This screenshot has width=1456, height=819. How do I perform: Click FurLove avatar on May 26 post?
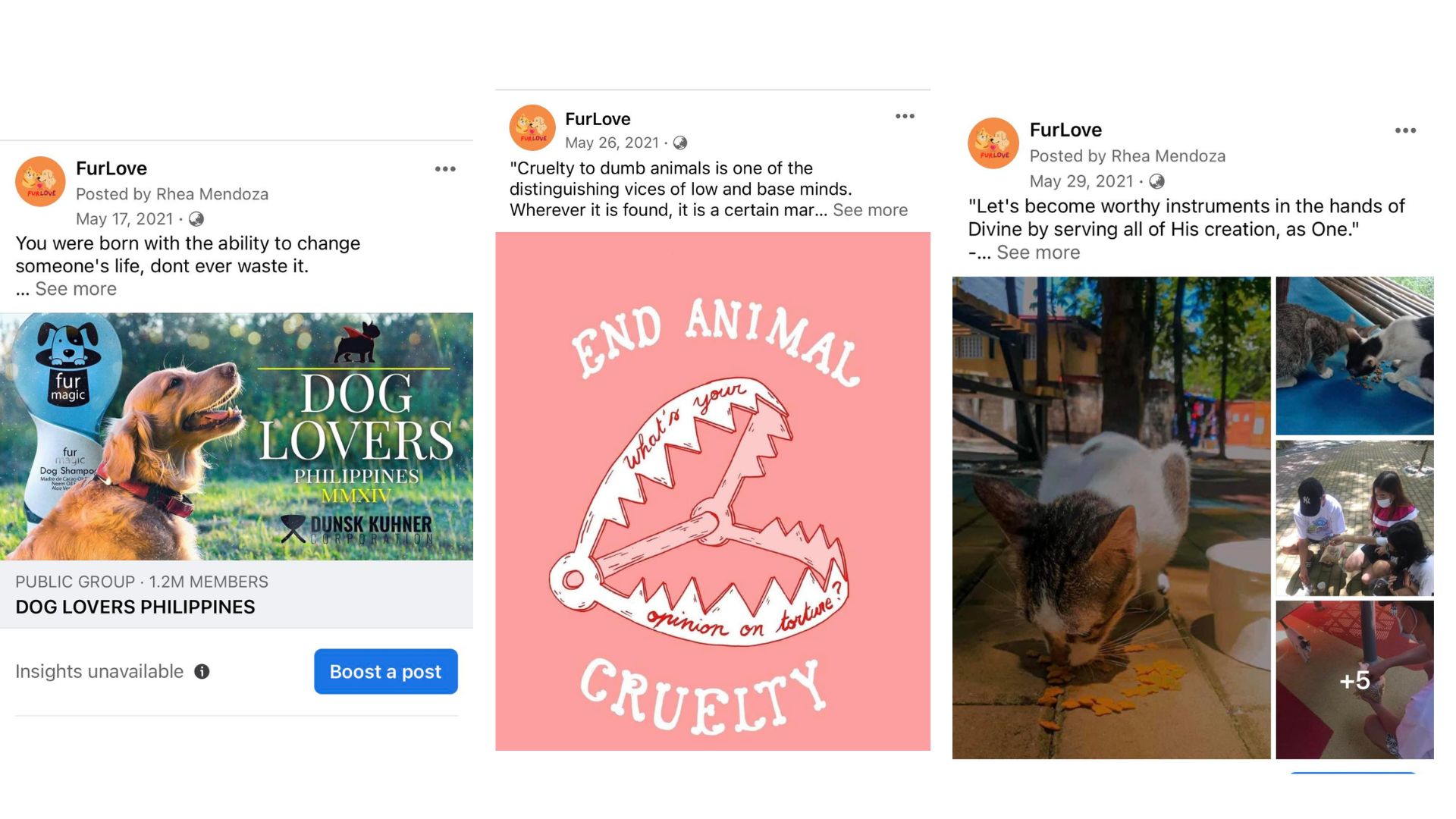532,127
